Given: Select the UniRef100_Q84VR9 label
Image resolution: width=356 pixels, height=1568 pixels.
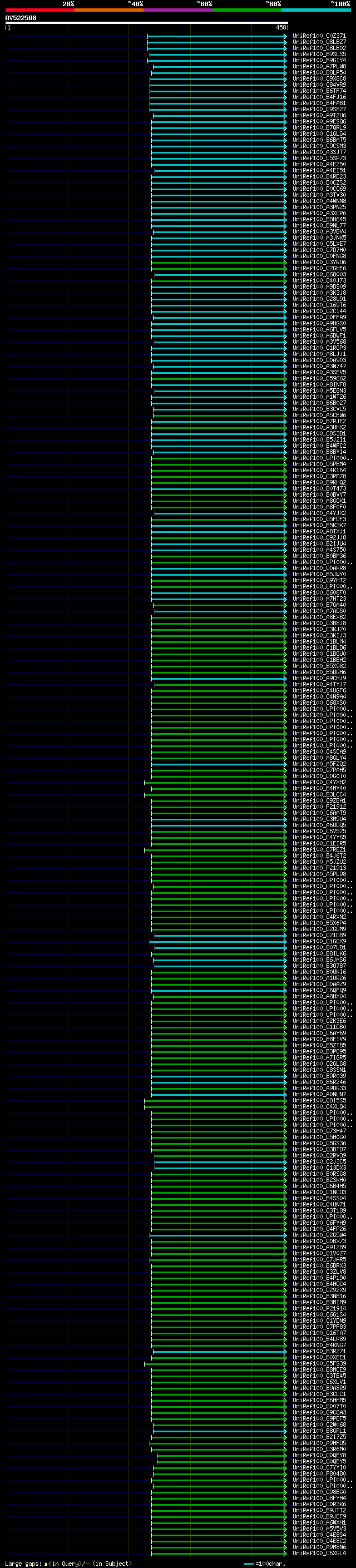Looking at the screenshot, I should click(319, 85).
